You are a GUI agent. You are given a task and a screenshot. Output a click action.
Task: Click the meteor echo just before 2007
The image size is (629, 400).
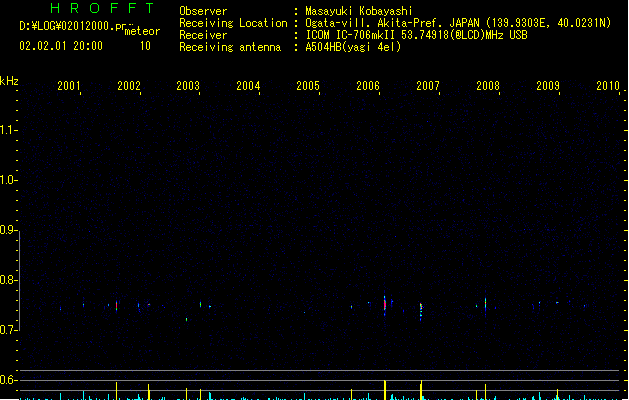(x=421, y=311)
